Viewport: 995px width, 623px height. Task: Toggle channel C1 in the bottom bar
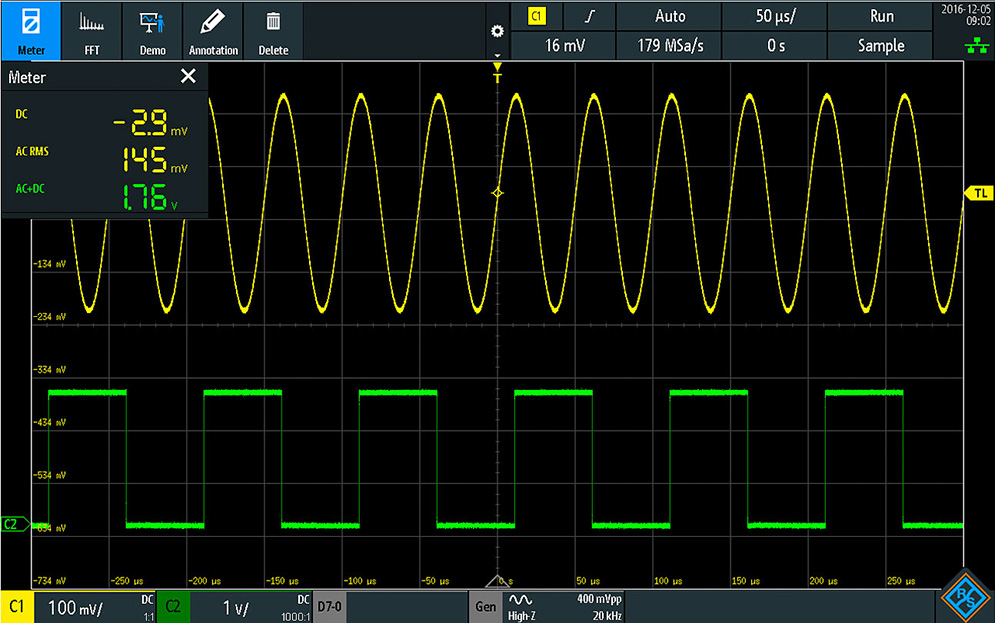(17, 606)
